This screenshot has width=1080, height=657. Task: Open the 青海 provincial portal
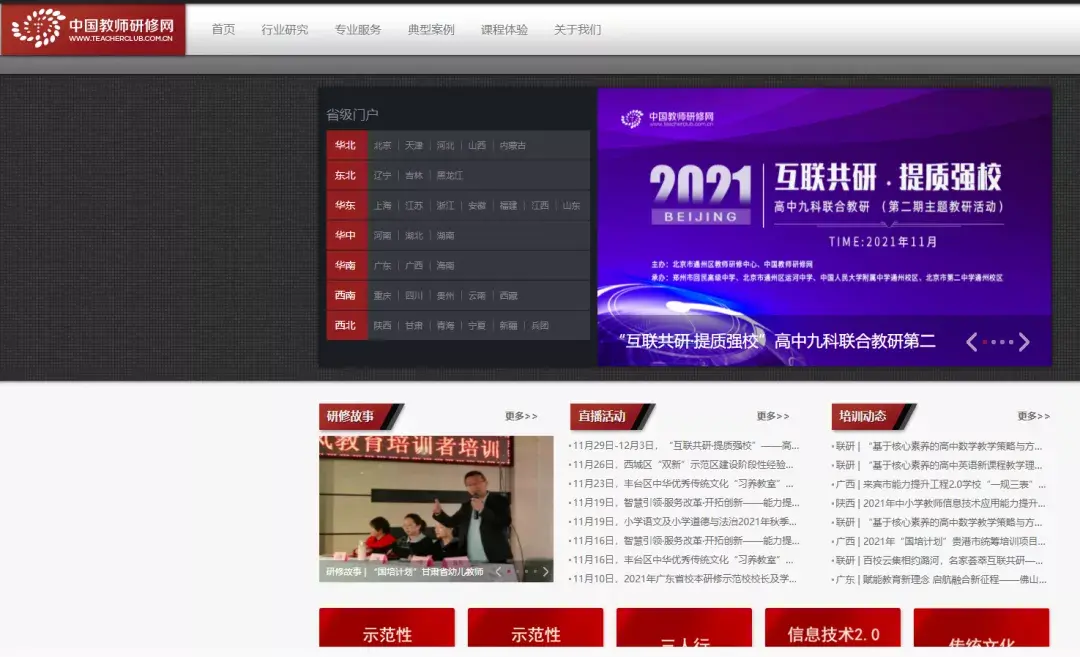click(446, 326)
